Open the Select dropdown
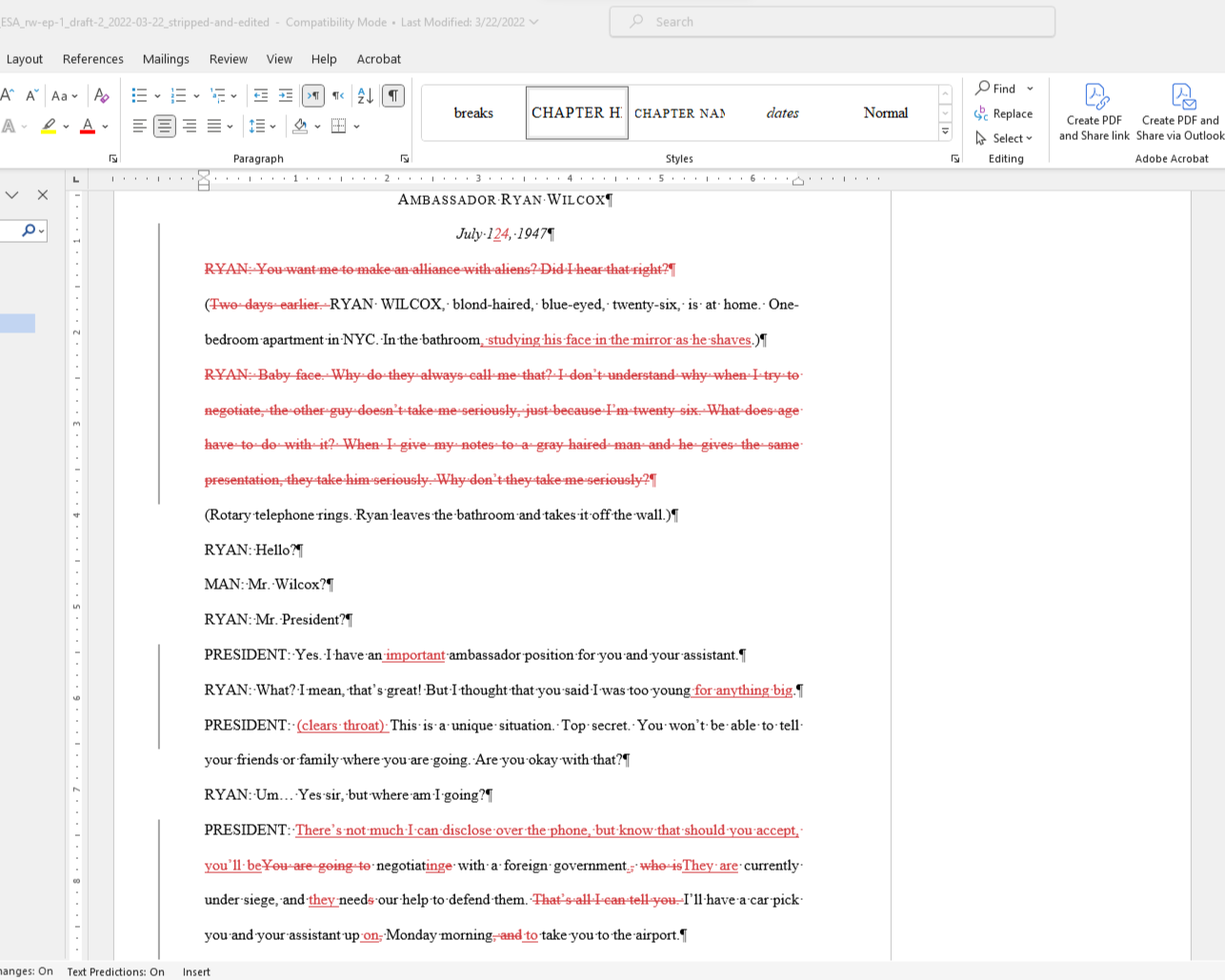Screen dimensions: 1225x980 (1004, 138)
